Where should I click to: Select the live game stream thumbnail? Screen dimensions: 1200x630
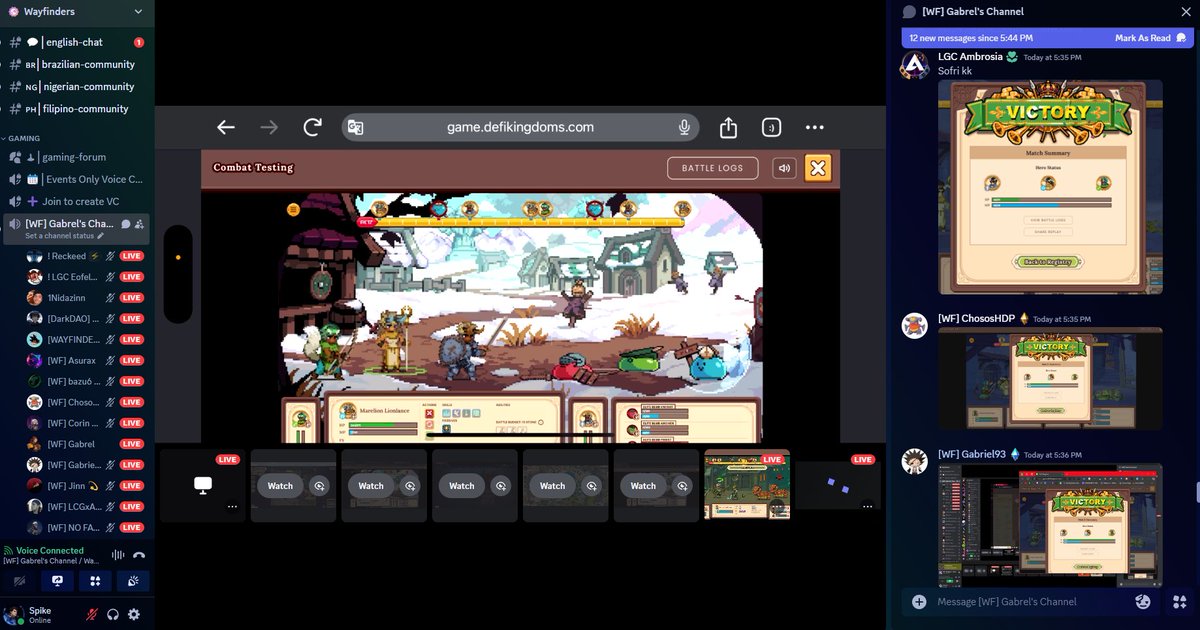(747, 486)
